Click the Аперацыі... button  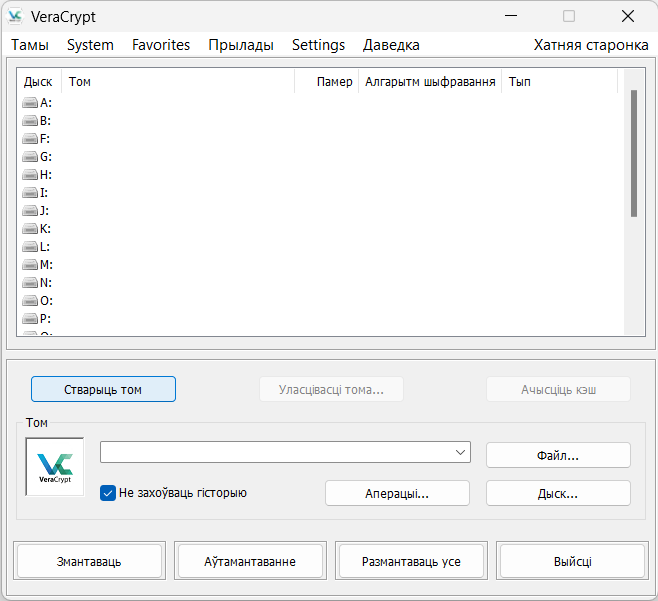coord(397,493)
